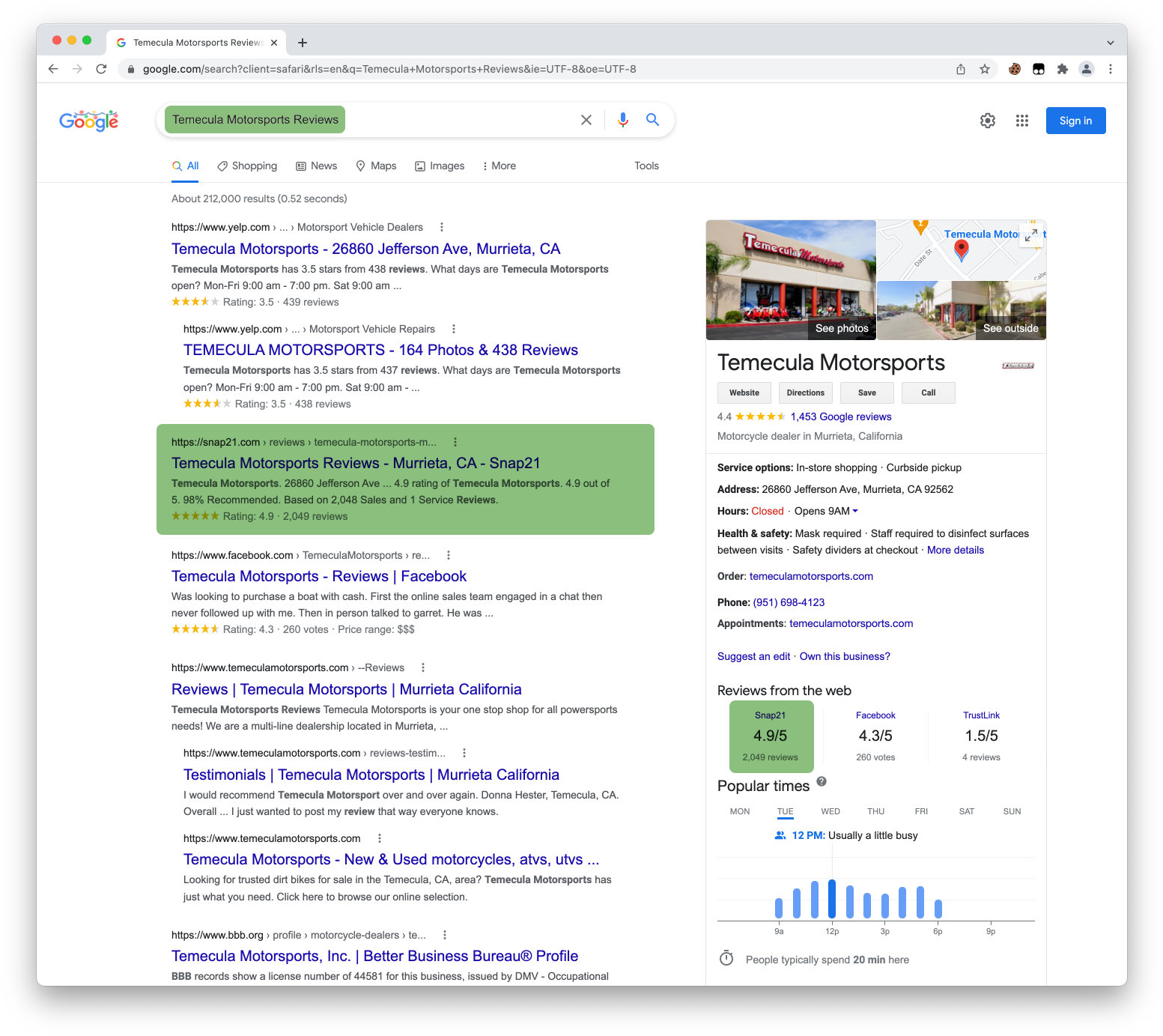Click the browser forward arrow

tap(77, 69)
